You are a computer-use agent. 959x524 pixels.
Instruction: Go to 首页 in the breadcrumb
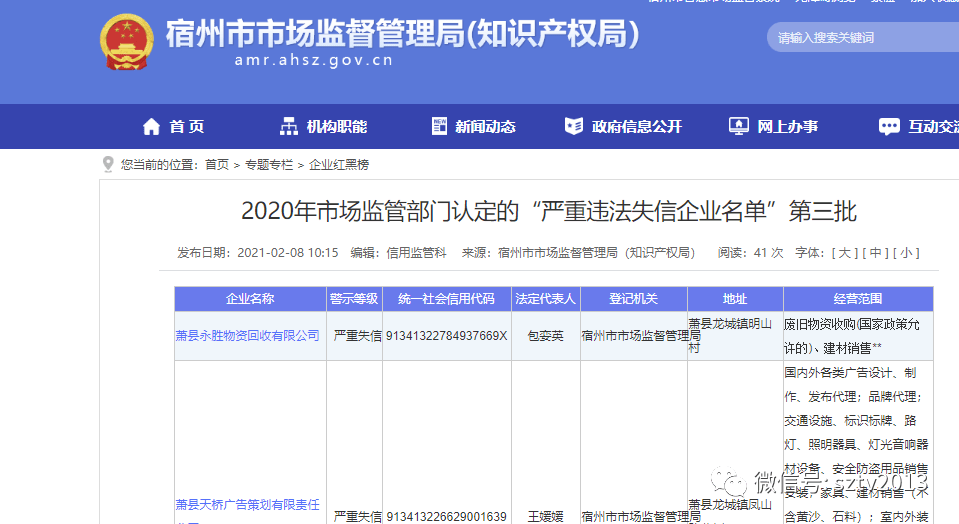coord(217,165)
